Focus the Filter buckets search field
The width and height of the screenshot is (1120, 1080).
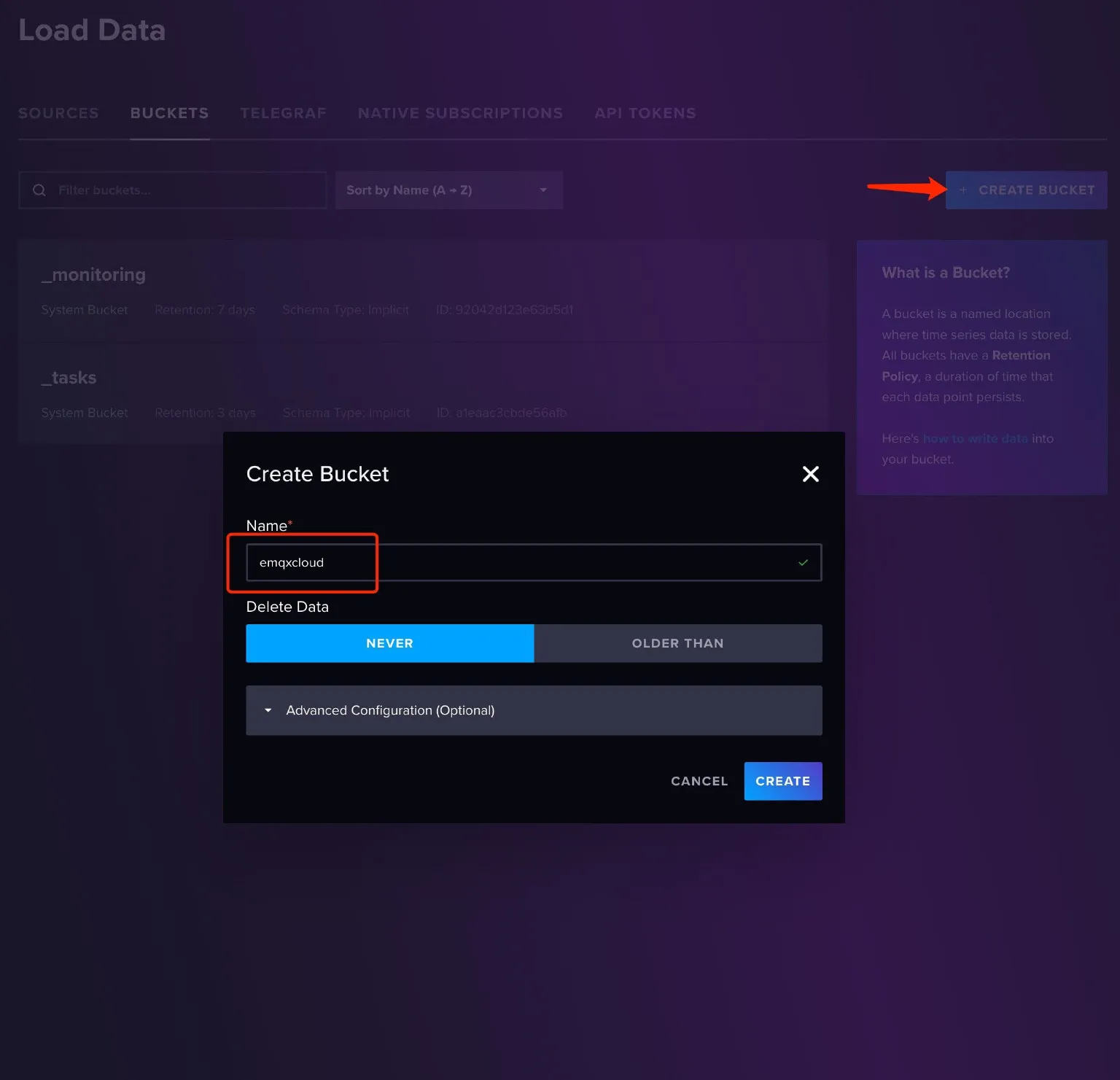(x=182, y=190)
